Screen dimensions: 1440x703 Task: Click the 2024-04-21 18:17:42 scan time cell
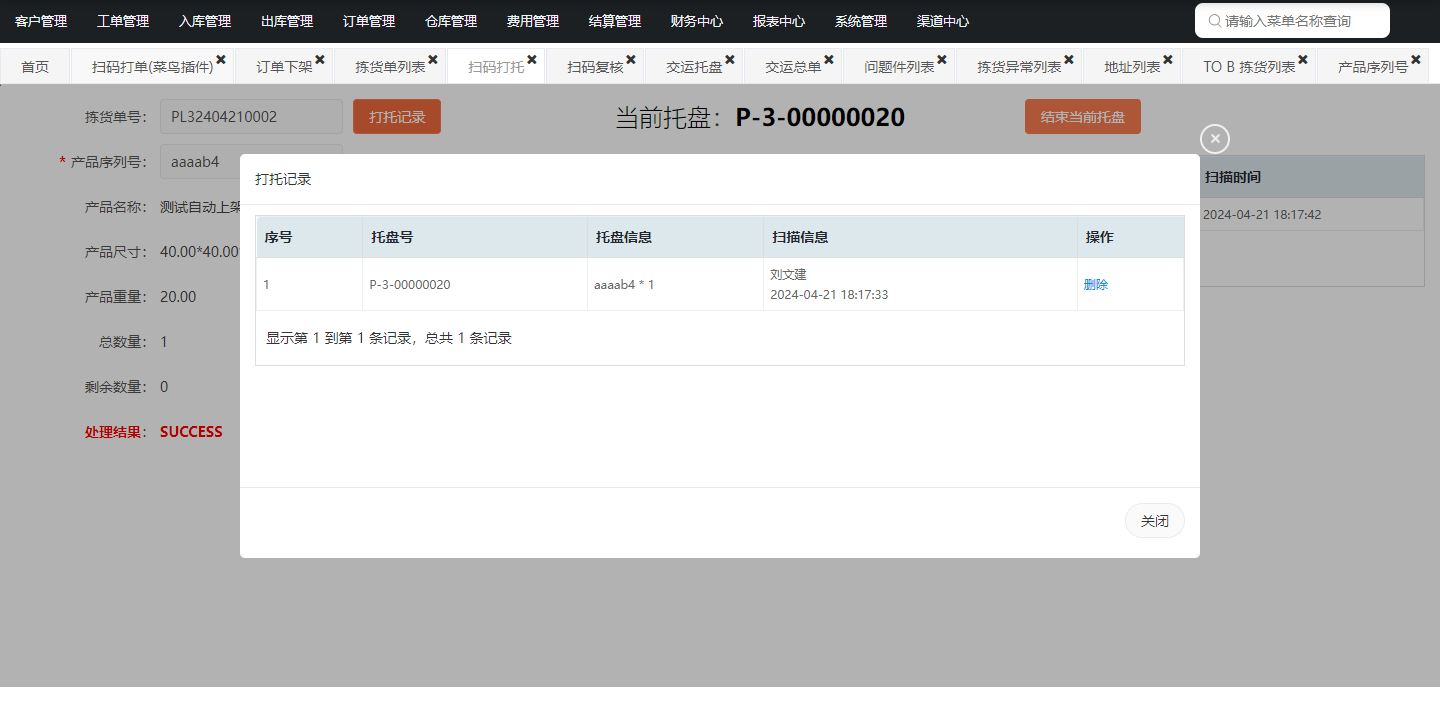(x=1311, y=214)
